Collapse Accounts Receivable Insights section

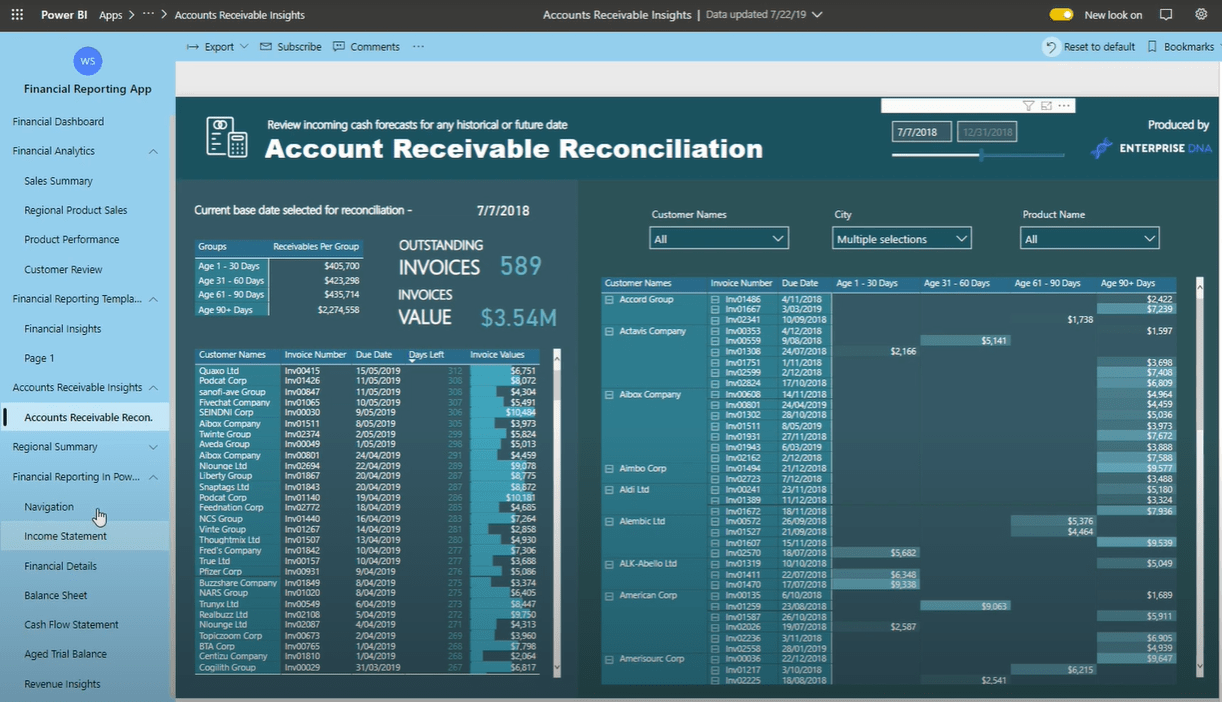(153, 388)
